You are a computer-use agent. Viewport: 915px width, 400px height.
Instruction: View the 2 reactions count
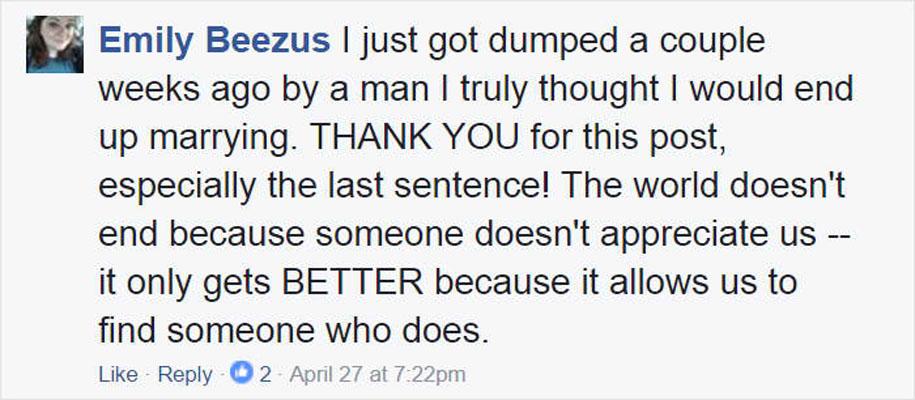(265, 375)
